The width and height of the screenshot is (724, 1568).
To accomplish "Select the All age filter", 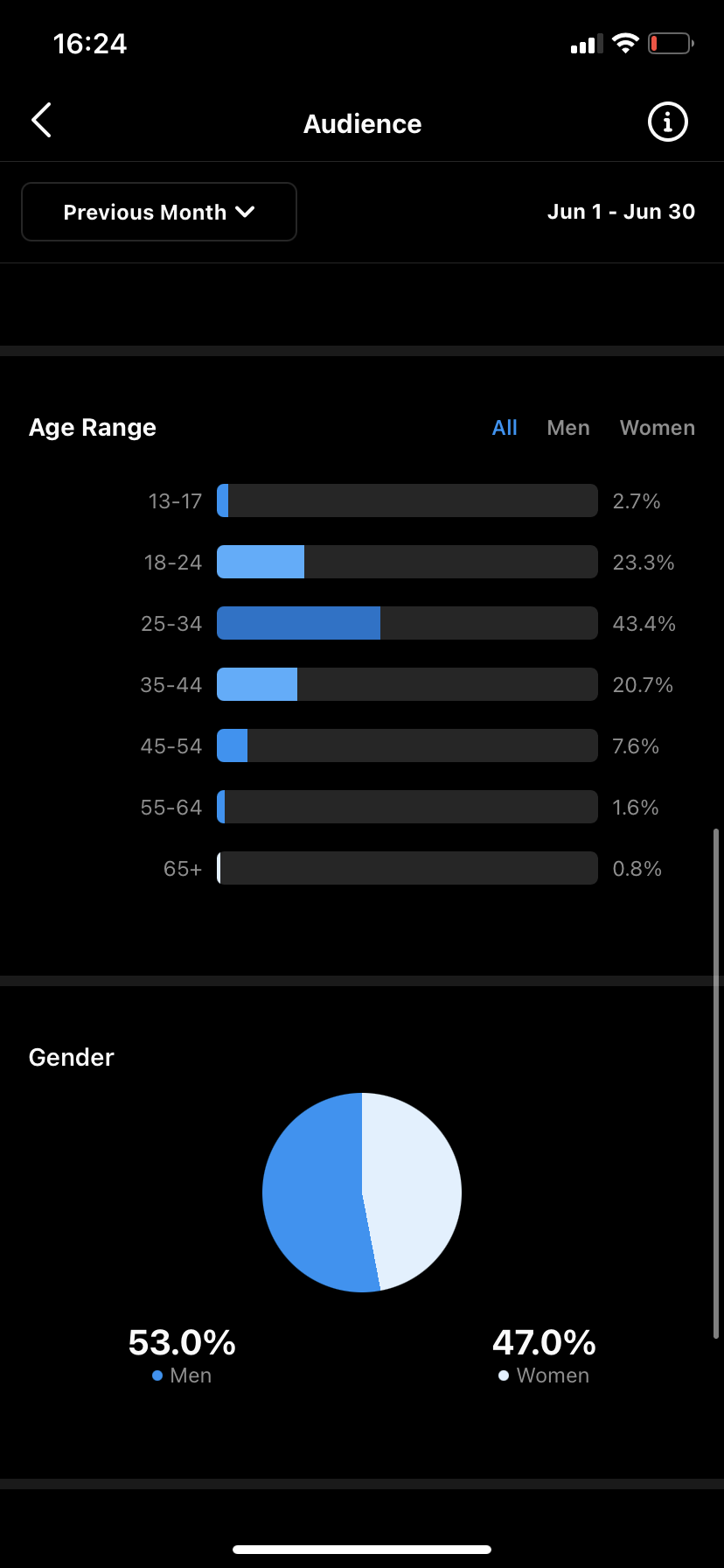I will point(505,428).
